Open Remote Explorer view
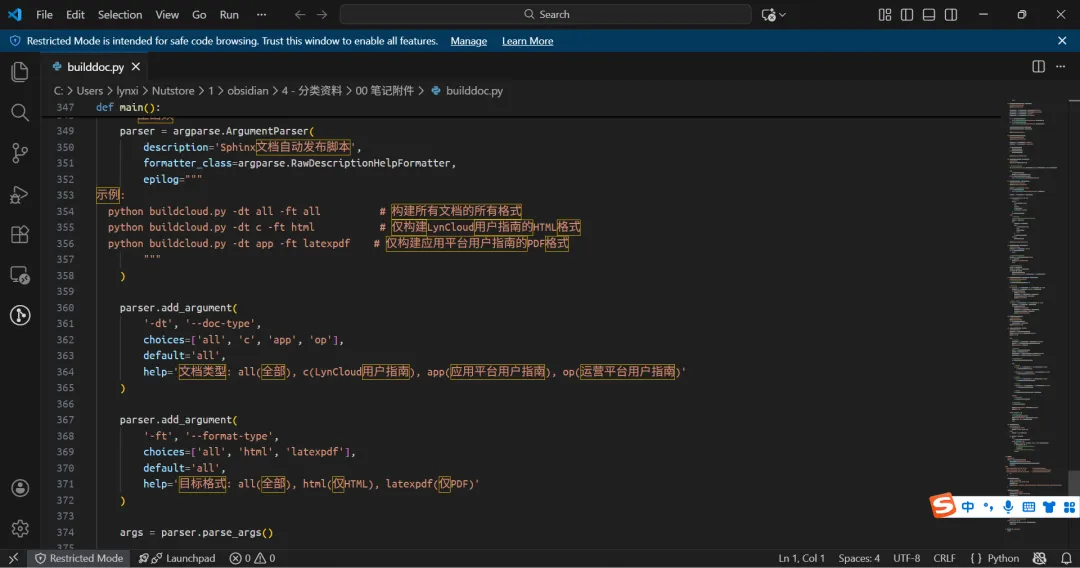1080x568 pixels. 20,275
